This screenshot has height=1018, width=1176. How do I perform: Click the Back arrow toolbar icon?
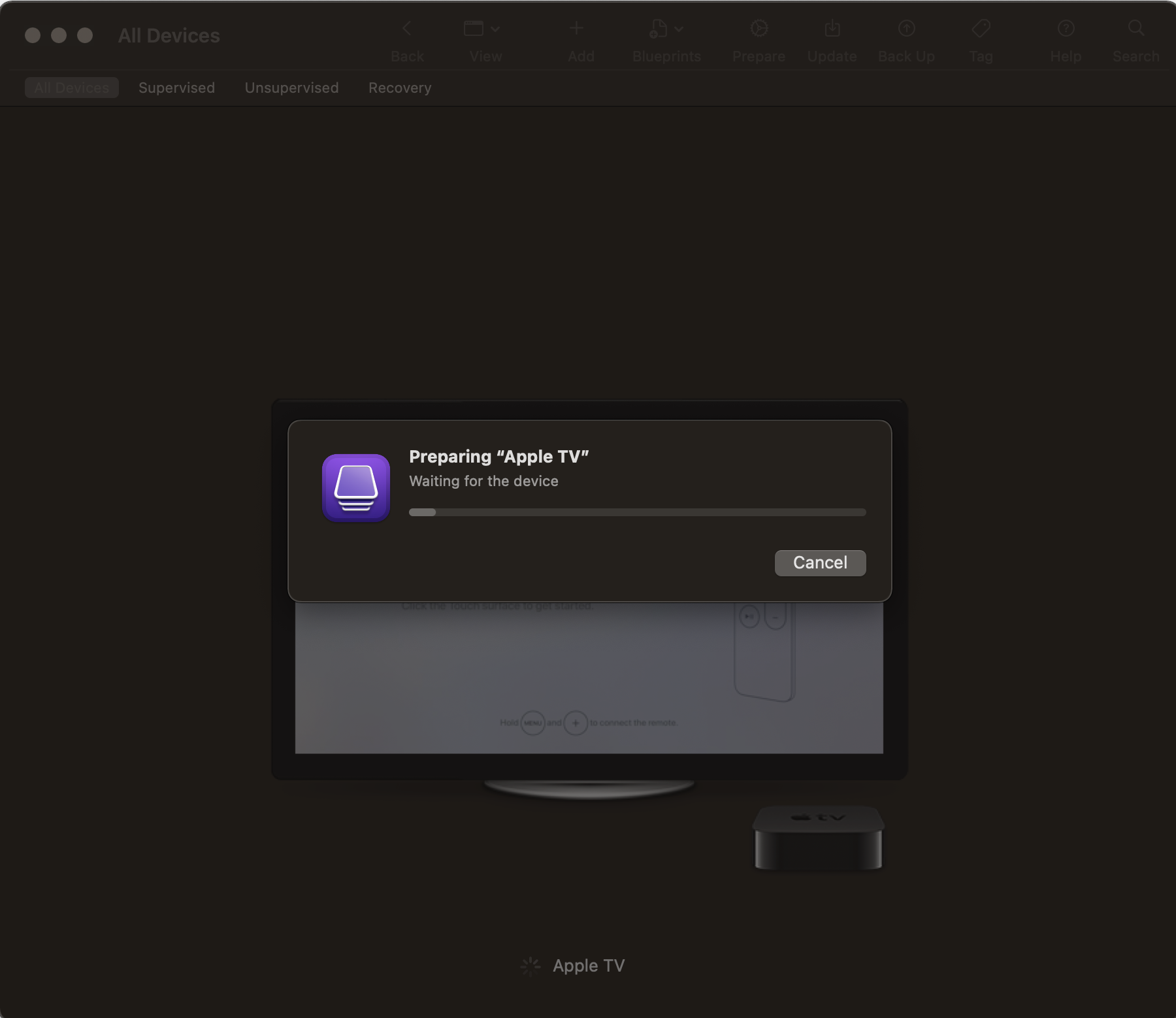tap(407, 28)
